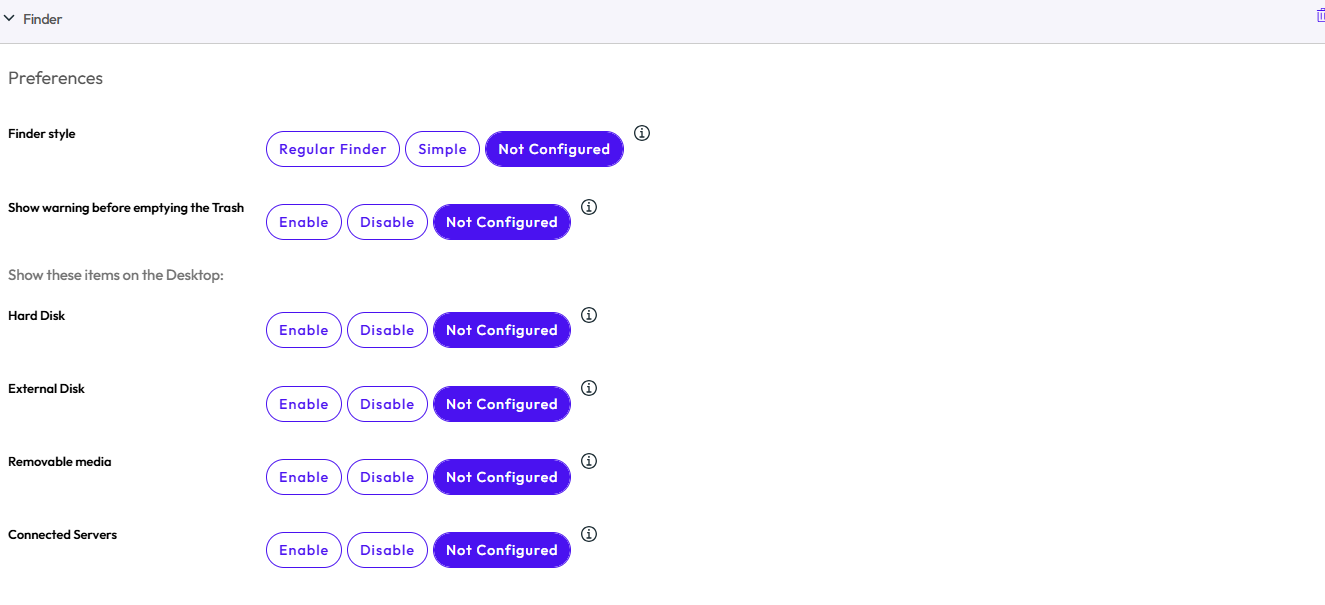Click the Finder style label

[x=42, y=134]
